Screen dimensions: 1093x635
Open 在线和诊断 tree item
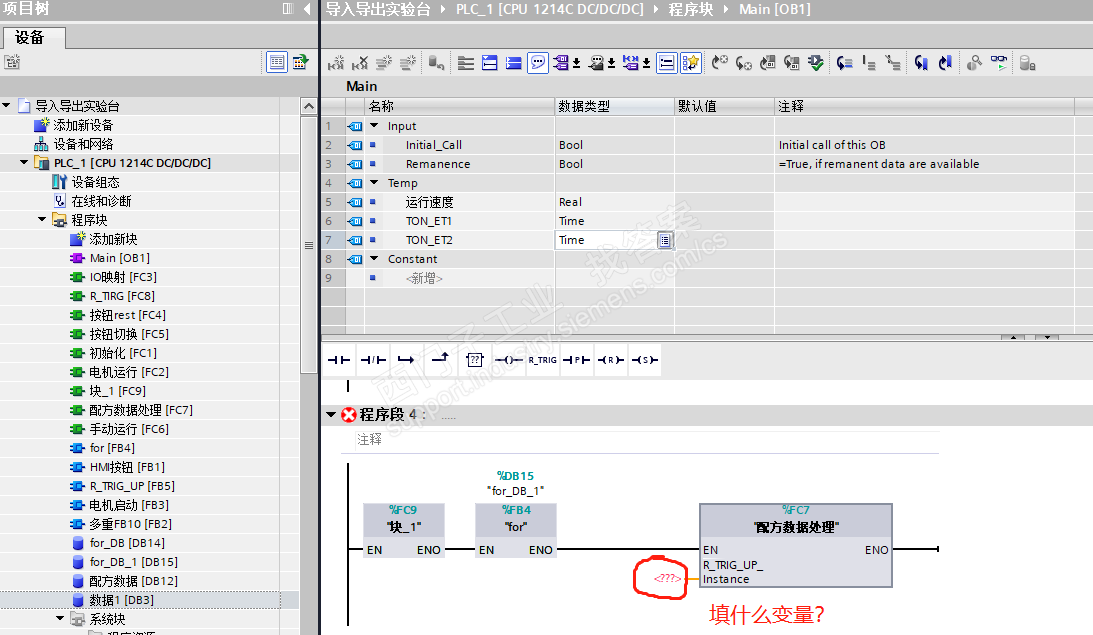(101, 201)
